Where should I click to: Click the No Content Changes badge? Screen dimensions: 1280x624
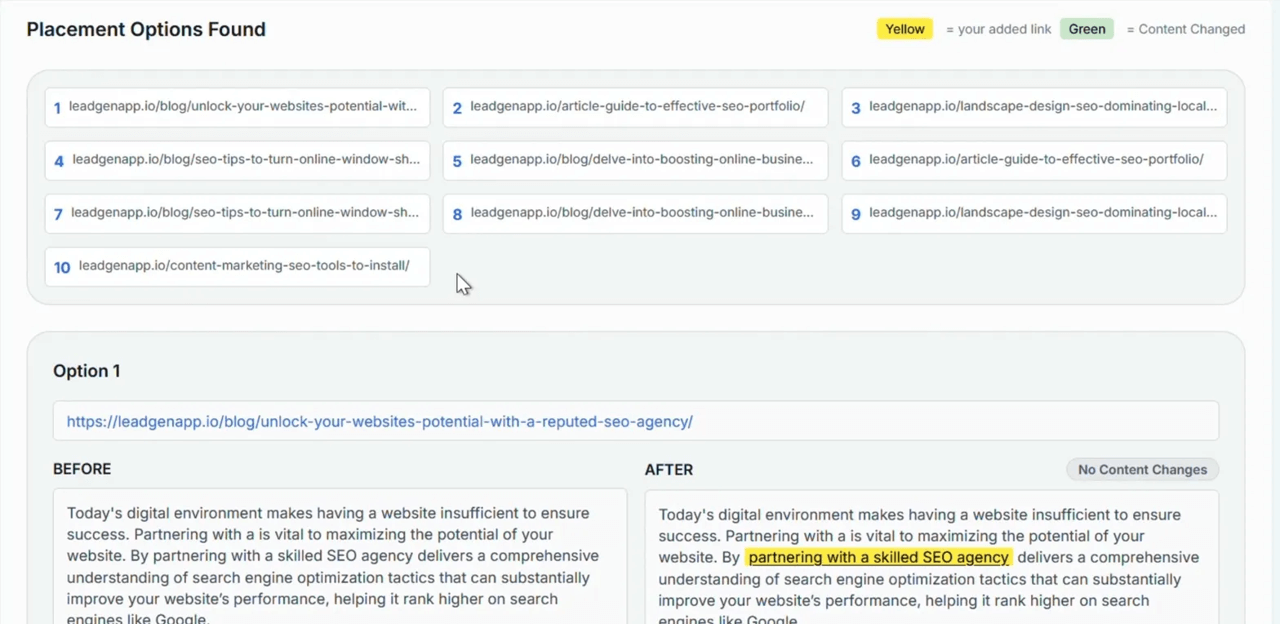(1142, 469)
